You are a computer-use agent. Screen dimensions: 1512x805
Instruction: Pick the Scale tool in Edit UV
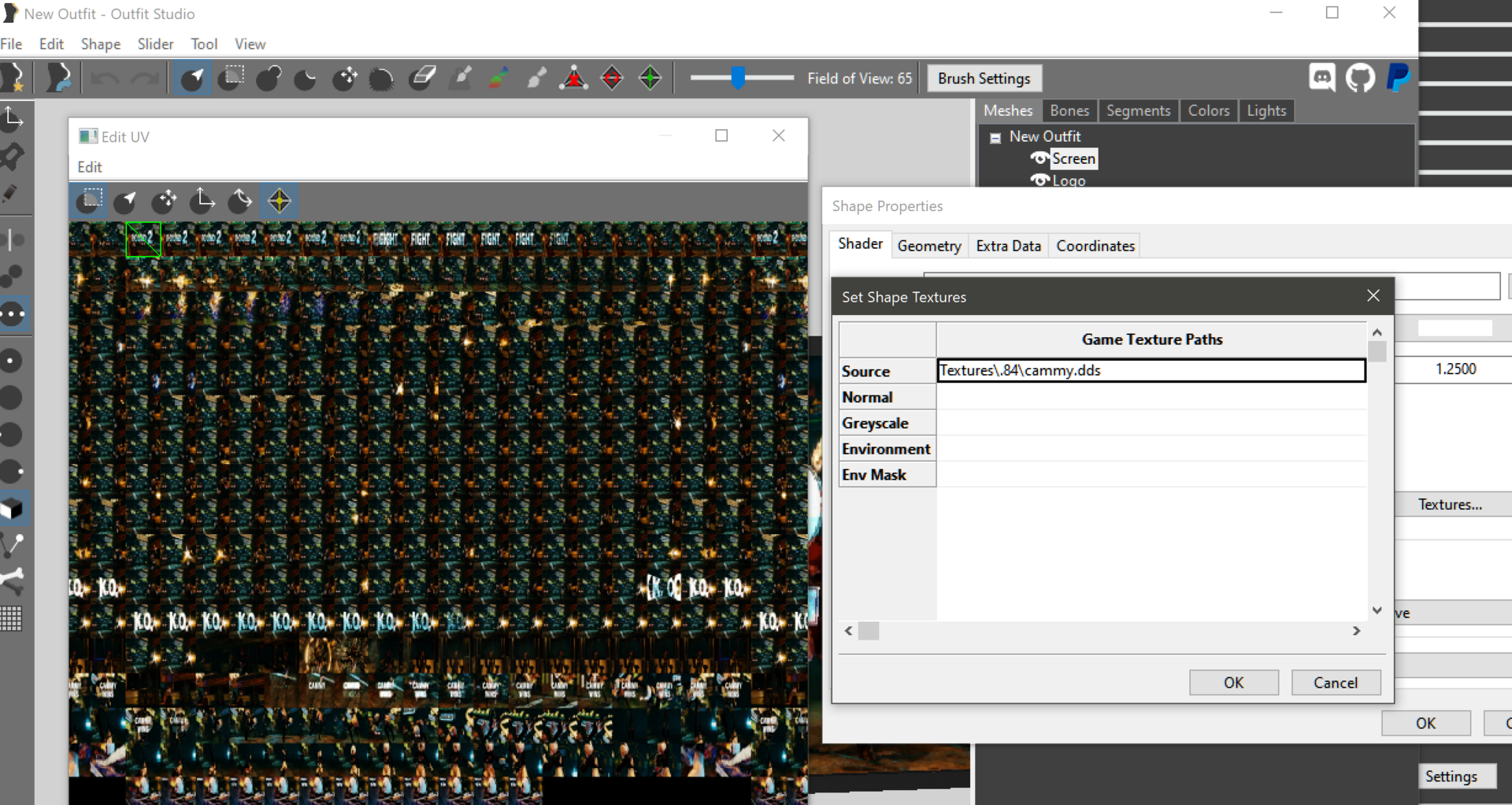point(202,201)
